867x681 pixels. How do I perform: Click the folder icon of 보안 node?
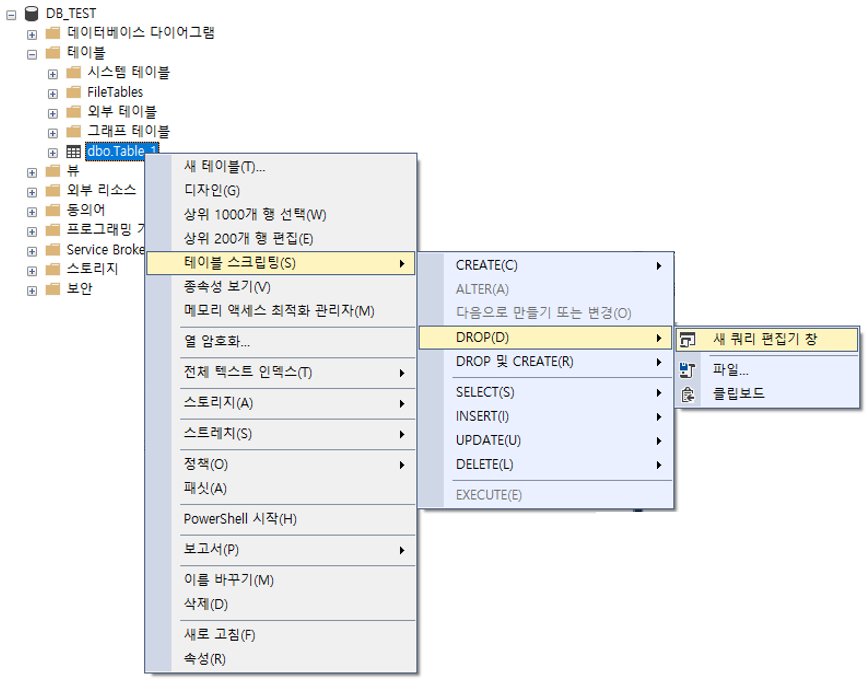coord(53,289)
